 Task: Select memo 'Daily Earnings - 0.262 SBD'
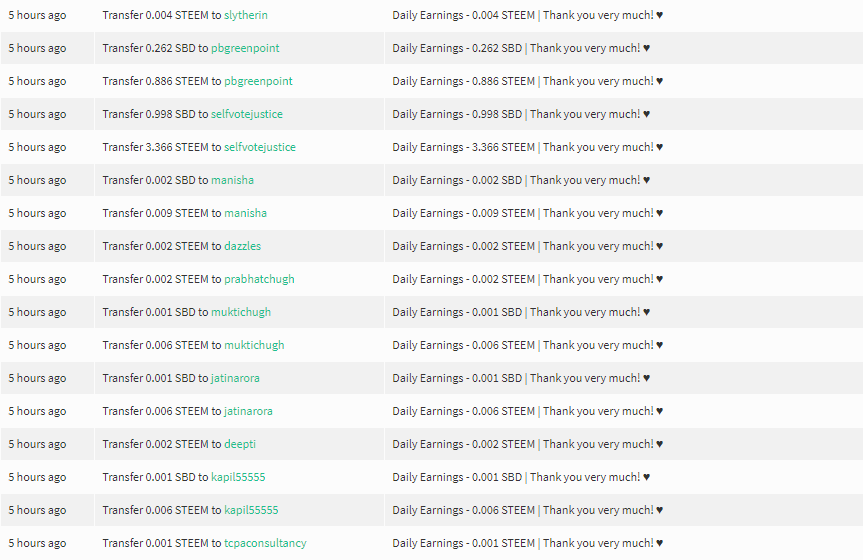[x=457, y=48]
